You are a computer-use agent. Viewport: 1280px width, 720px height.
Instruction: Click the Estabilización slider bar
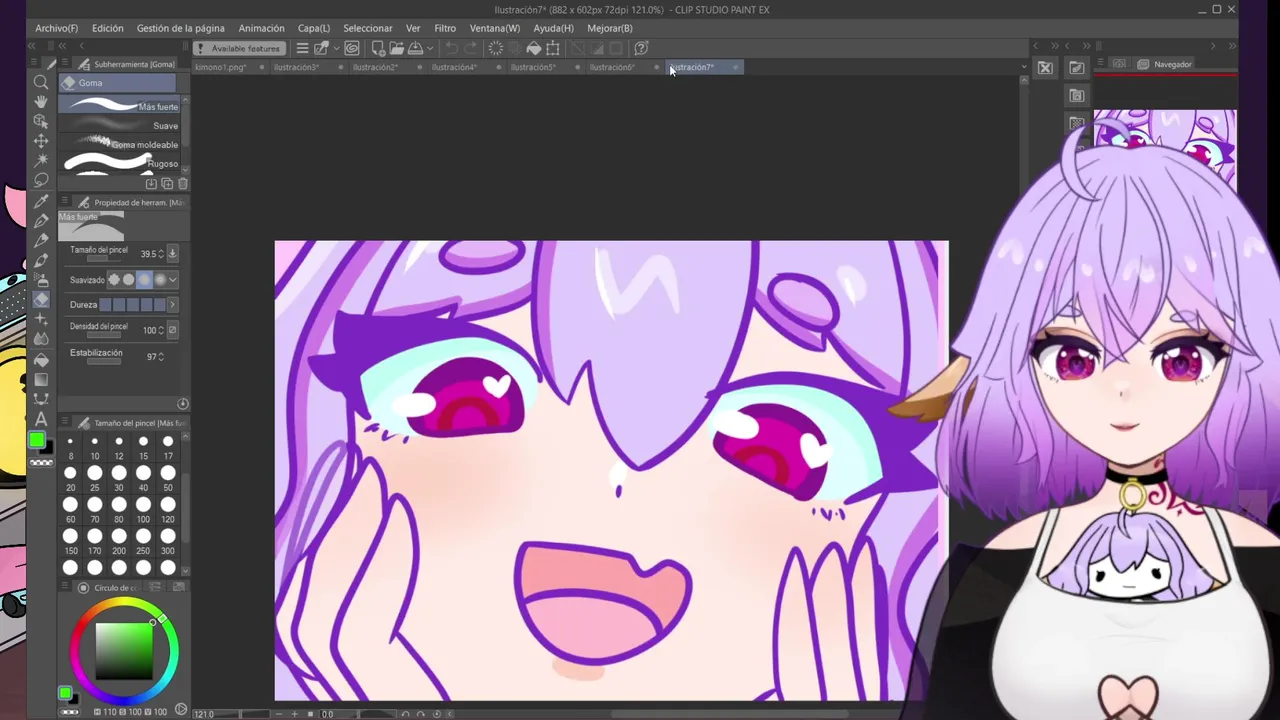104,362
